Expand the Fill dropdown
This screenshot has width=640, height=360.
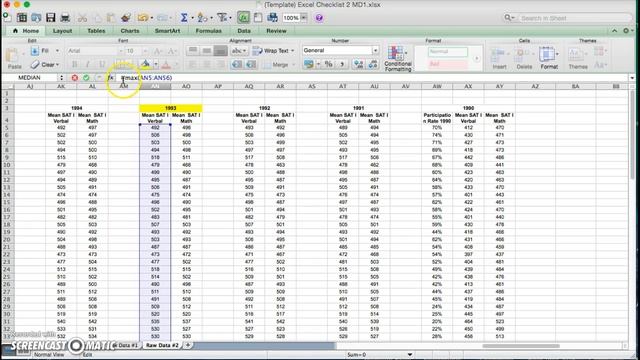coord(57,51)
